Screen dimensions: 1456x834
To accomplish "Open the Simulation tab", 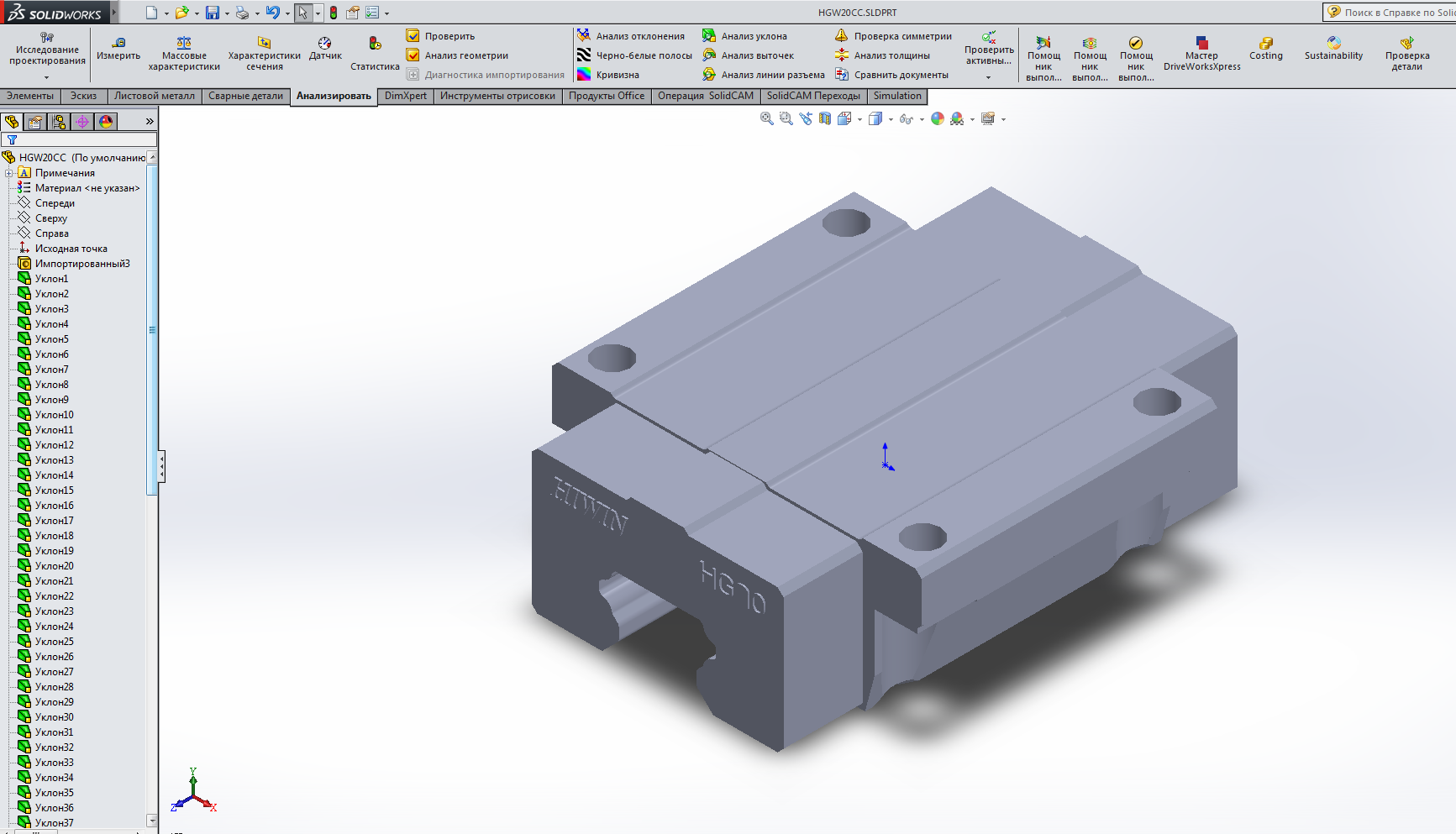I will tap(897, 96).
